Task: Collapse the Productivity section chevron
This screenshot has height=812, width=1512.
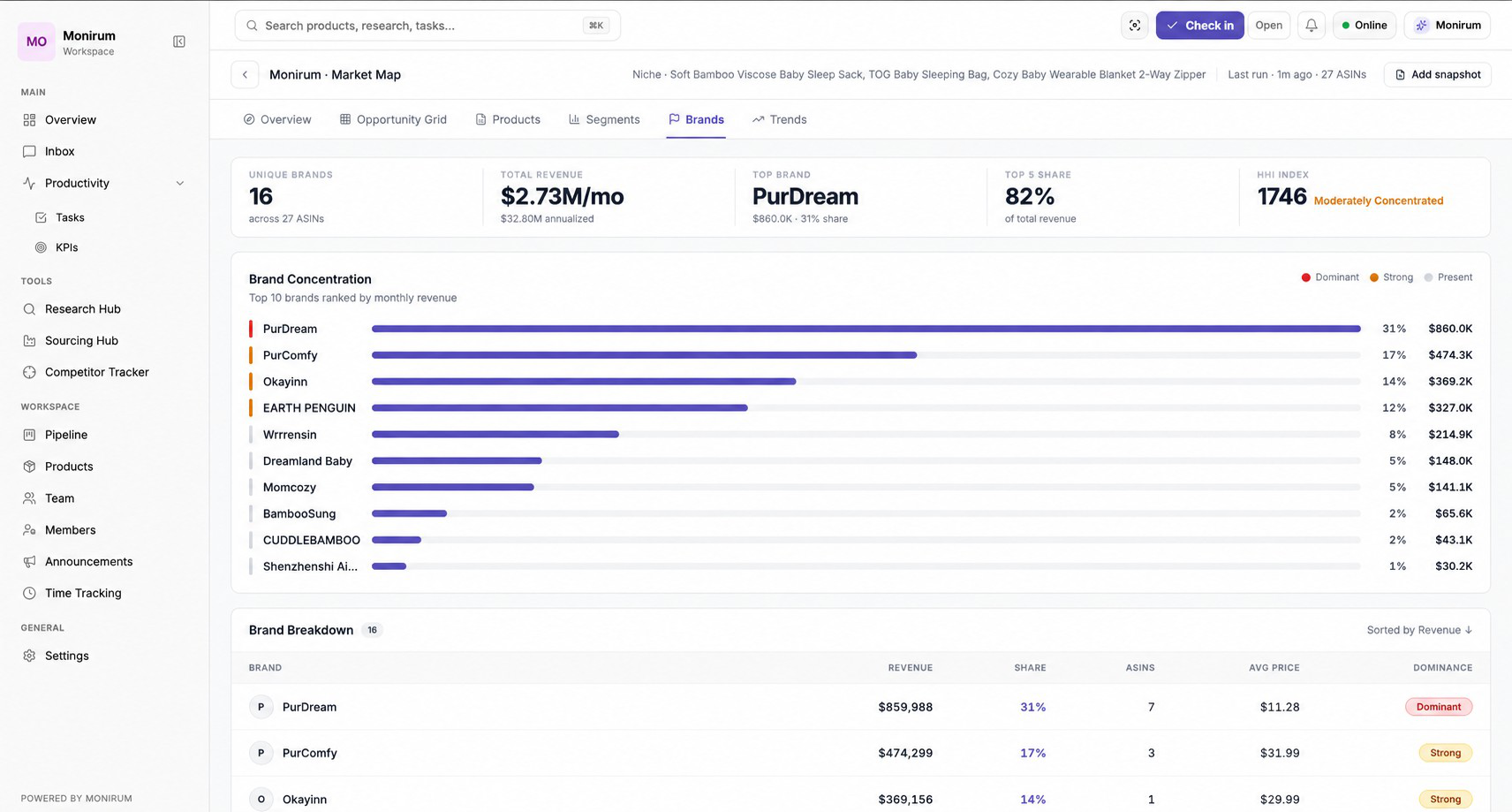Action: pos(180,184)
